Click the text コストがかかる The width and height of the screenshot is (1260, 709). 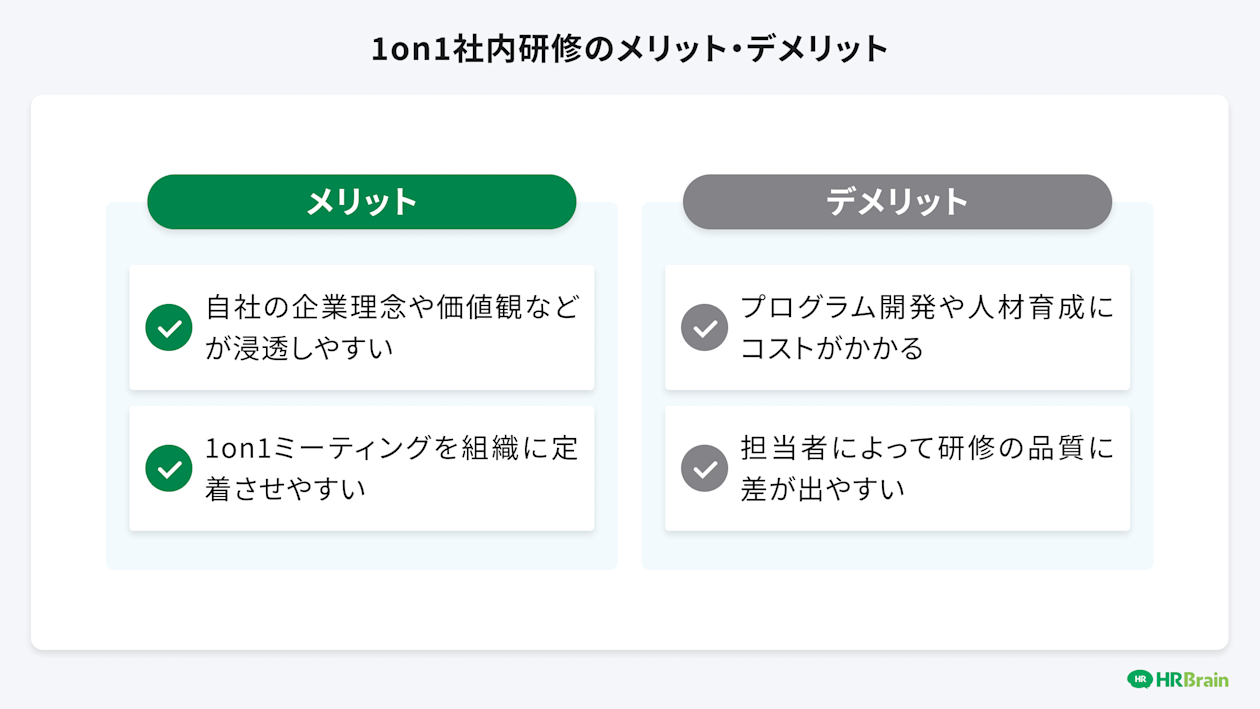pyautogui.click(x=832, y=348)
